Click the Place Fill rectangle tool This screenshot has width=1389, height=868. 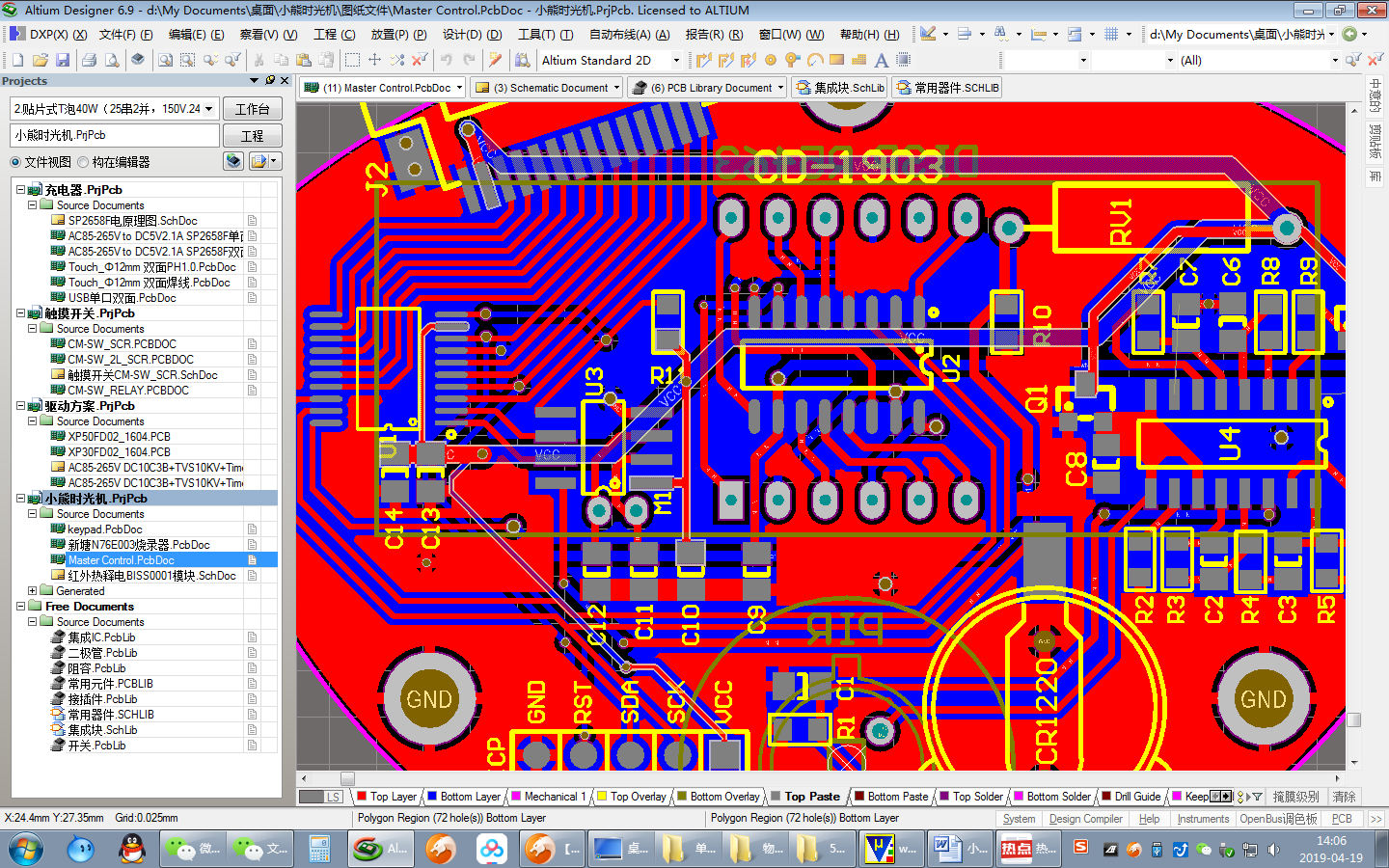[x=836, y=60]
